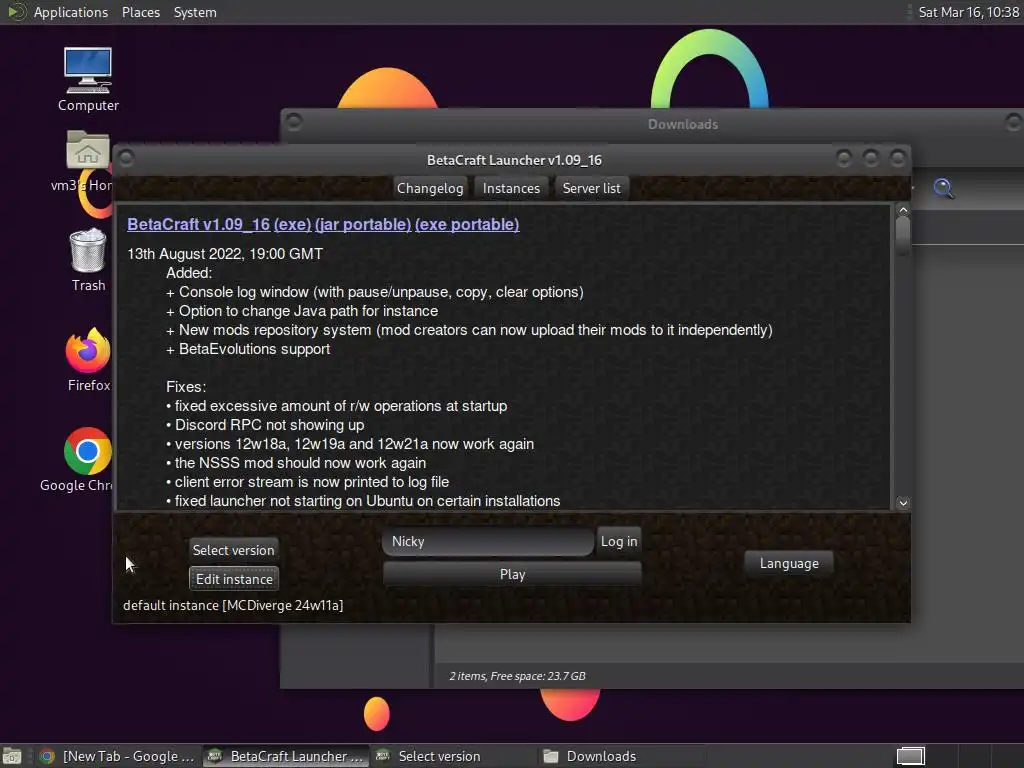Screen dimensions: 1024x768
Task: Open the Places menu
Action: click(140, 12)
